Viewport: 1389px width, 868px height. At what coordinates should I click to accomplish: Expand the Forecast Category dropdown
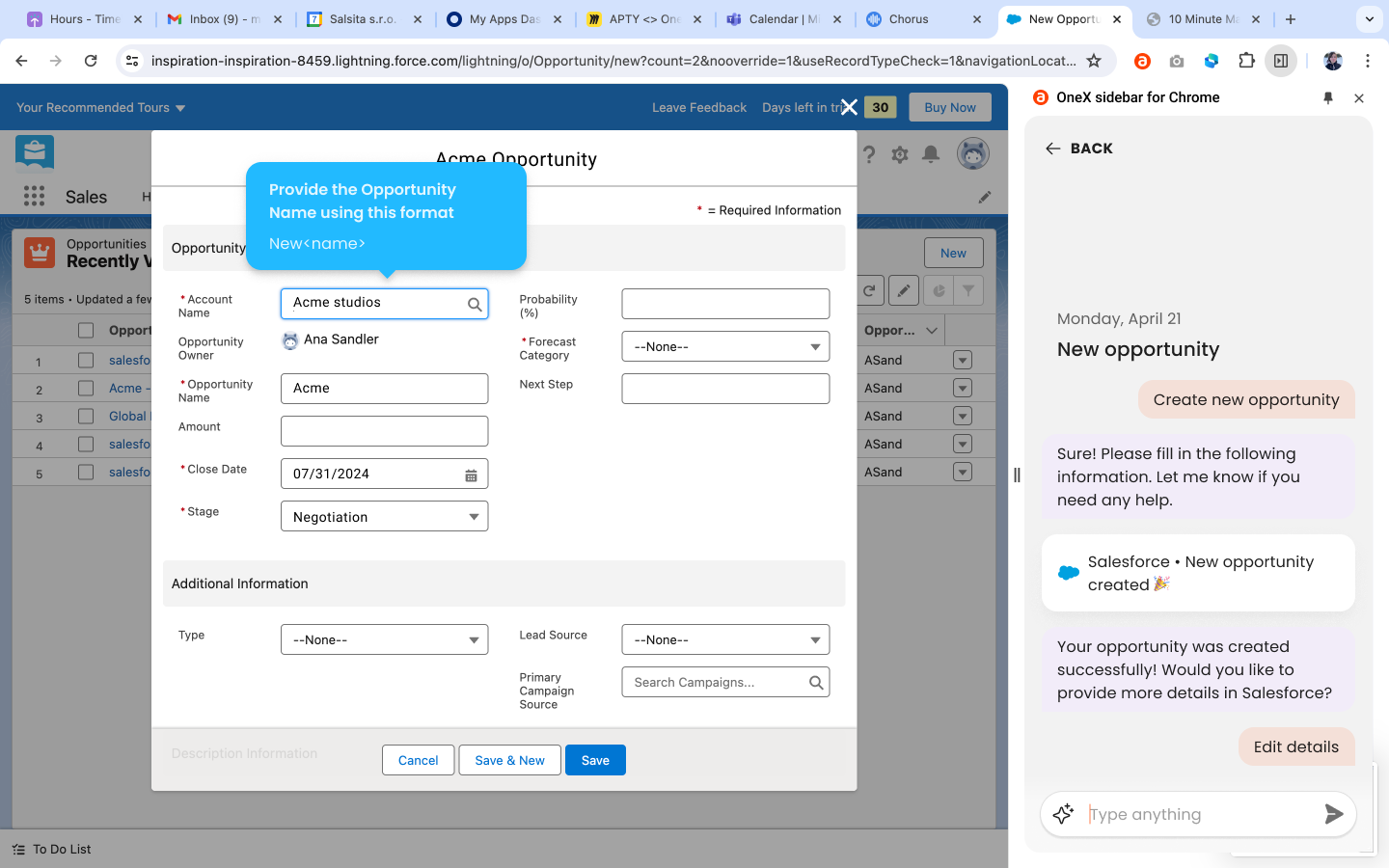725,347
